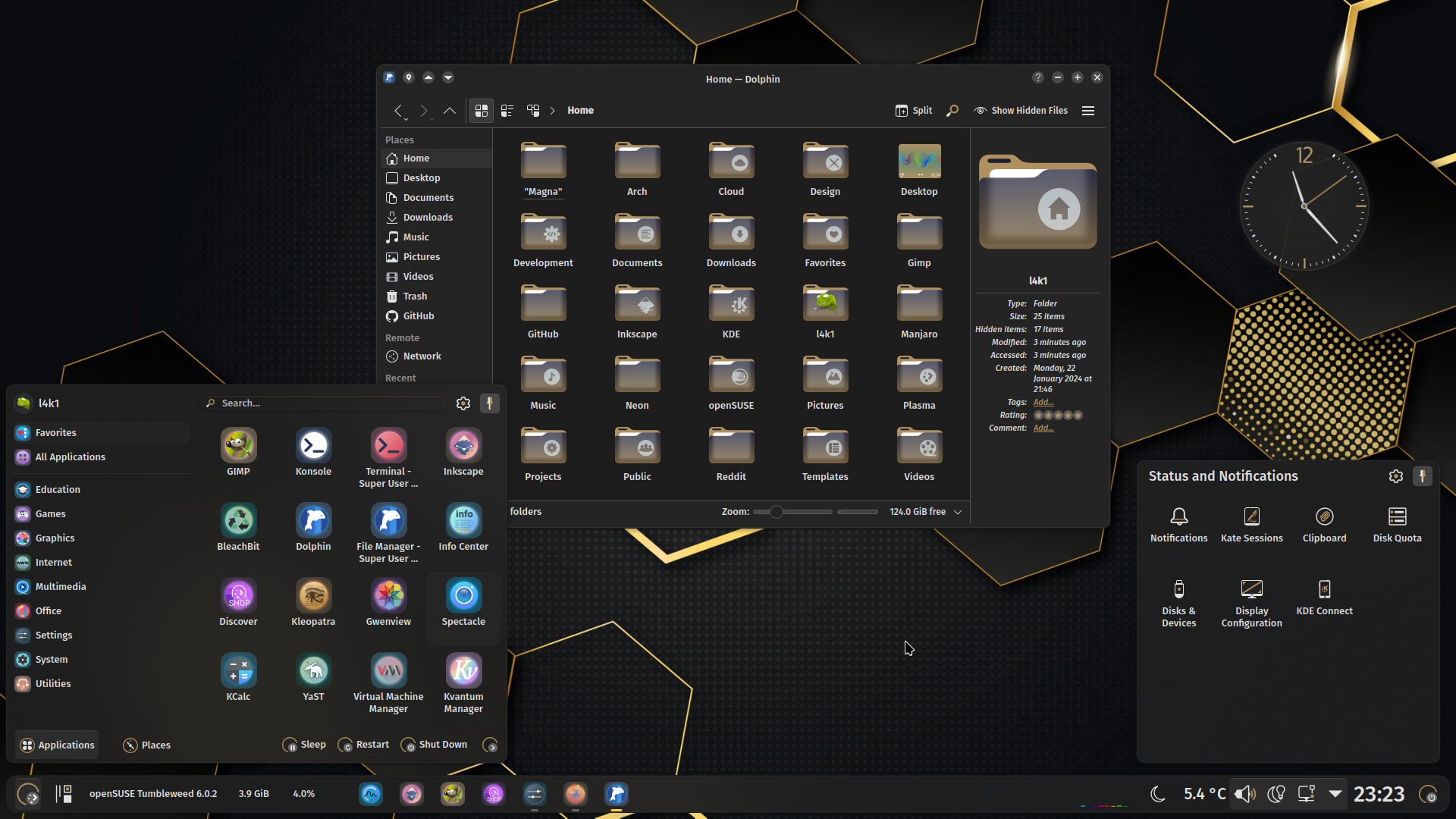Open search in Dolphin toolbar
Screen dimensions: 1456x819
click(952, 111)
